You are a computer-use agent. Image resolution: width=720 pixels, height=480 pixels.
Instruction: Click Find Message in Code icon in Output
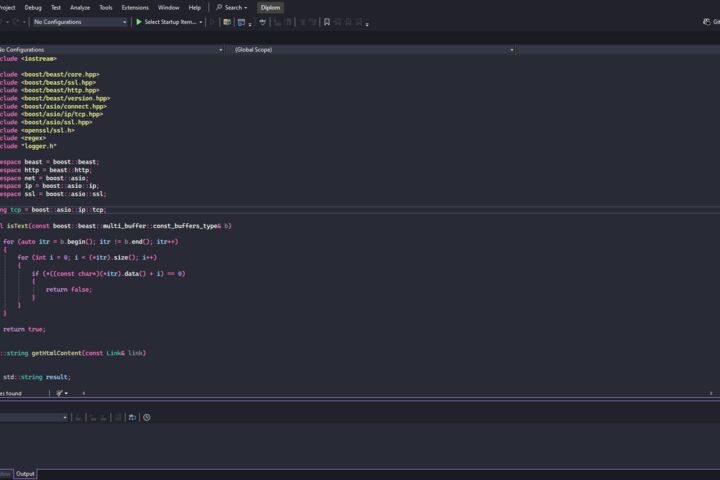79,418
